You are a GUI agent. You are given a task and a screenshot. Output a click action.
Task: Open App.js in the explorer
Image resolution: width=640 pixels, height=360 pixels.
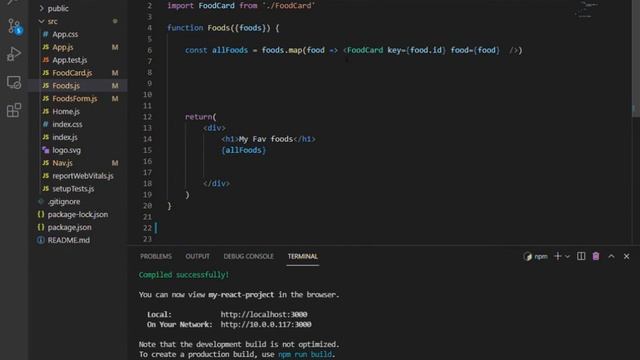[62, 47]
